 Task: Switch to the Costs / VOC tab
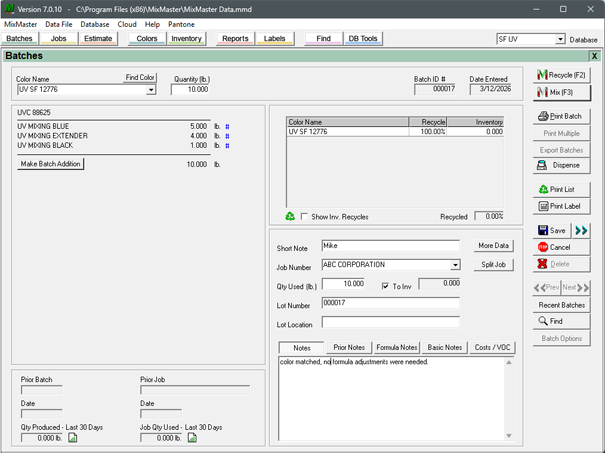[492, 347]
